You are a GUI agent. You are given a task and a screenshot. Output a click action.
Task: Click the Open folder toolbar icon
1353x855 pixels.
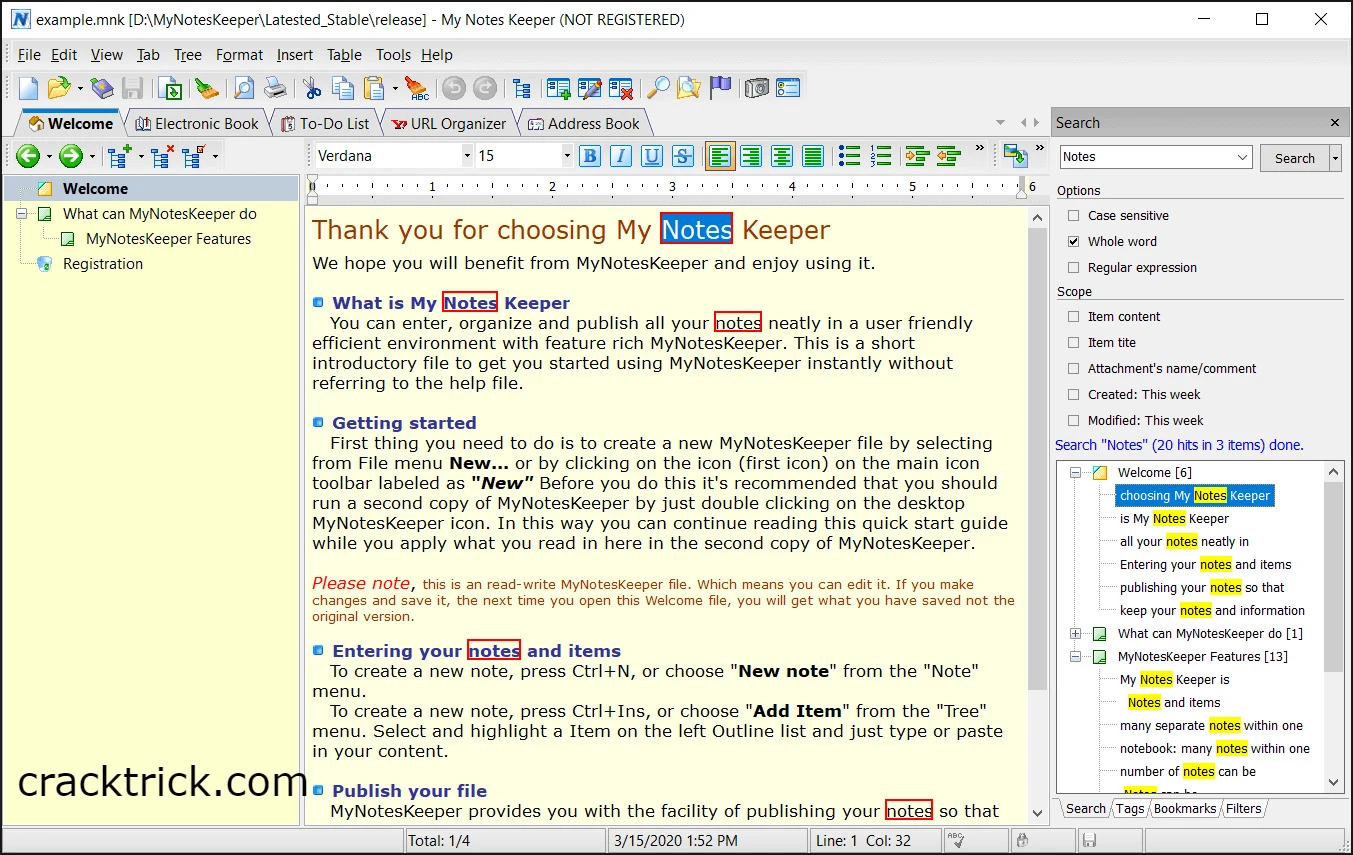[60, 88]
